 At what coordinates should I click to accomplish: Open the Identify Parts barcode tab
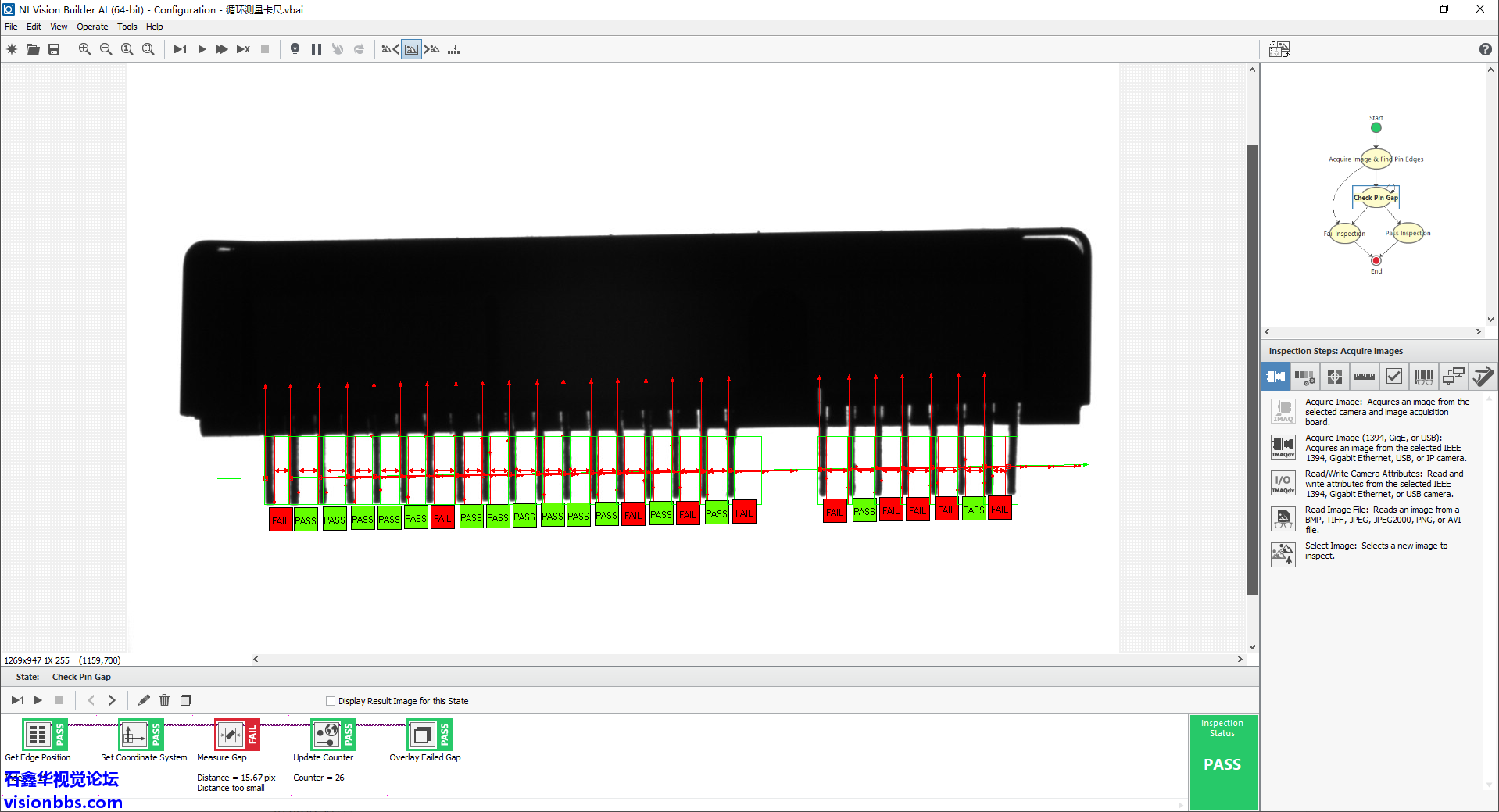point(1423,377)
